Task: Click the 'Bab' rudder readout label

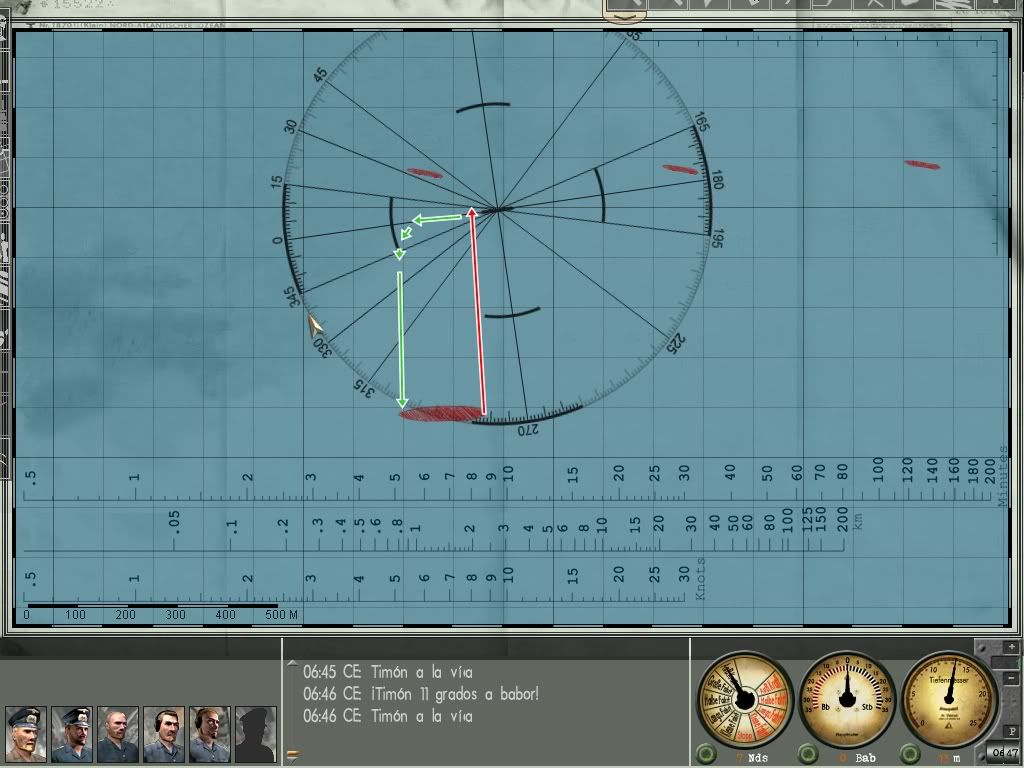Action: click(x=865, y=758)
